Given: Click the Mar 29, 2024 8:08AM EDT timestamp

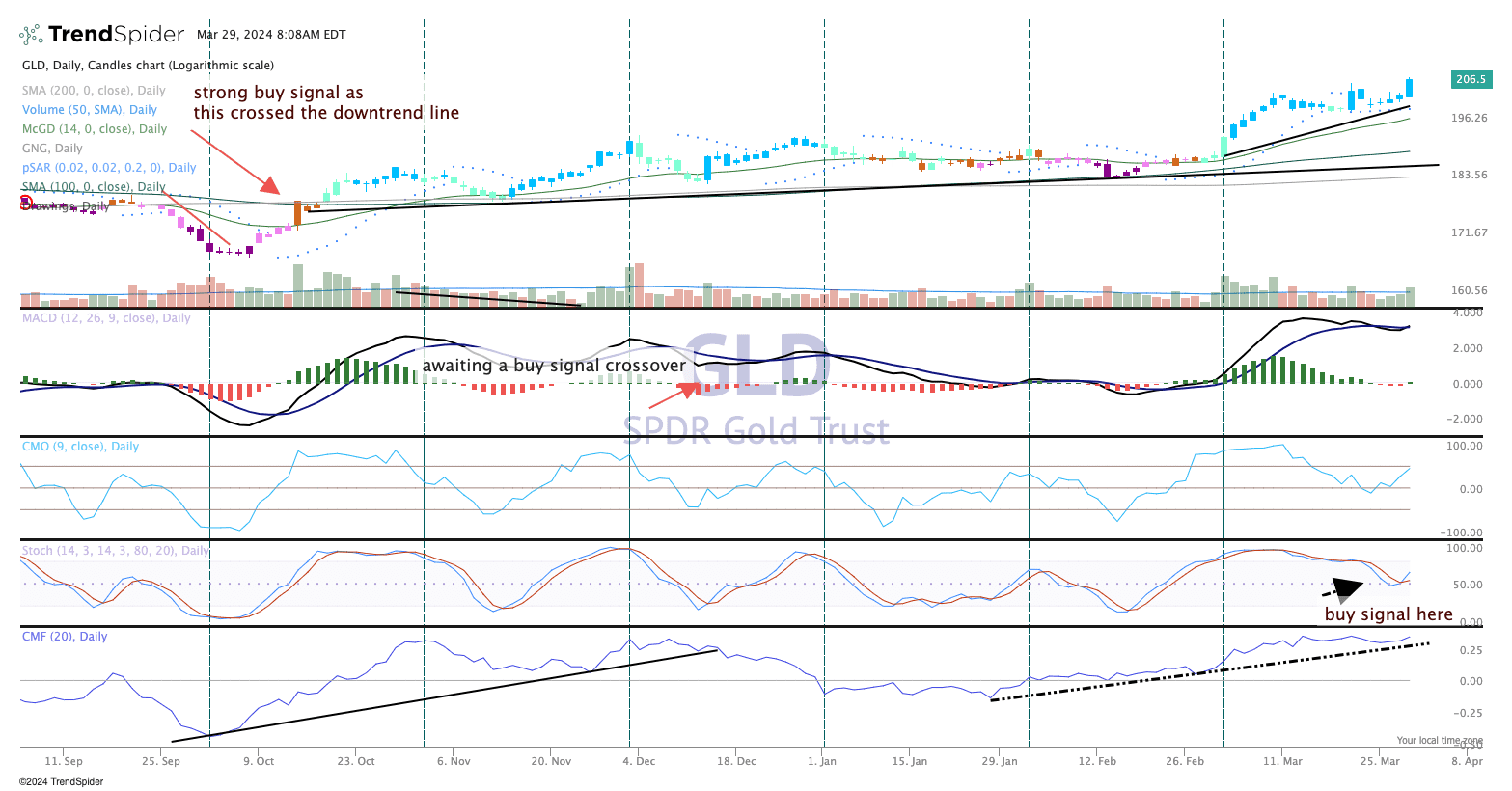Looking at the screenshot, I should [x=271, y=35].
